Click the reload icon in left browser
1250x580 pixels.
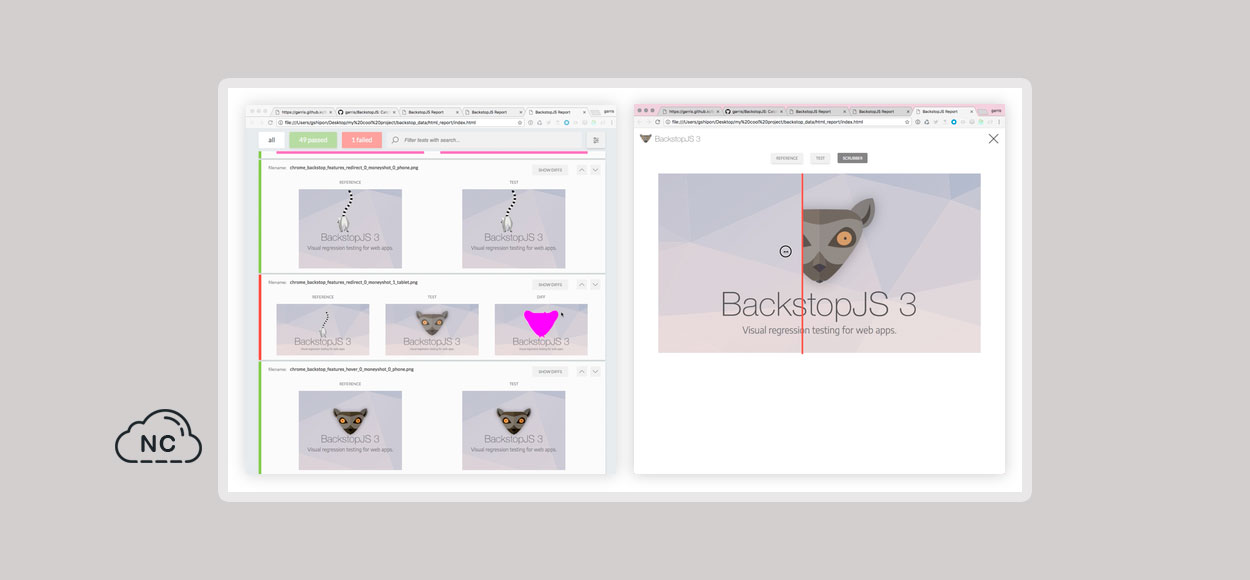(270, 122)
